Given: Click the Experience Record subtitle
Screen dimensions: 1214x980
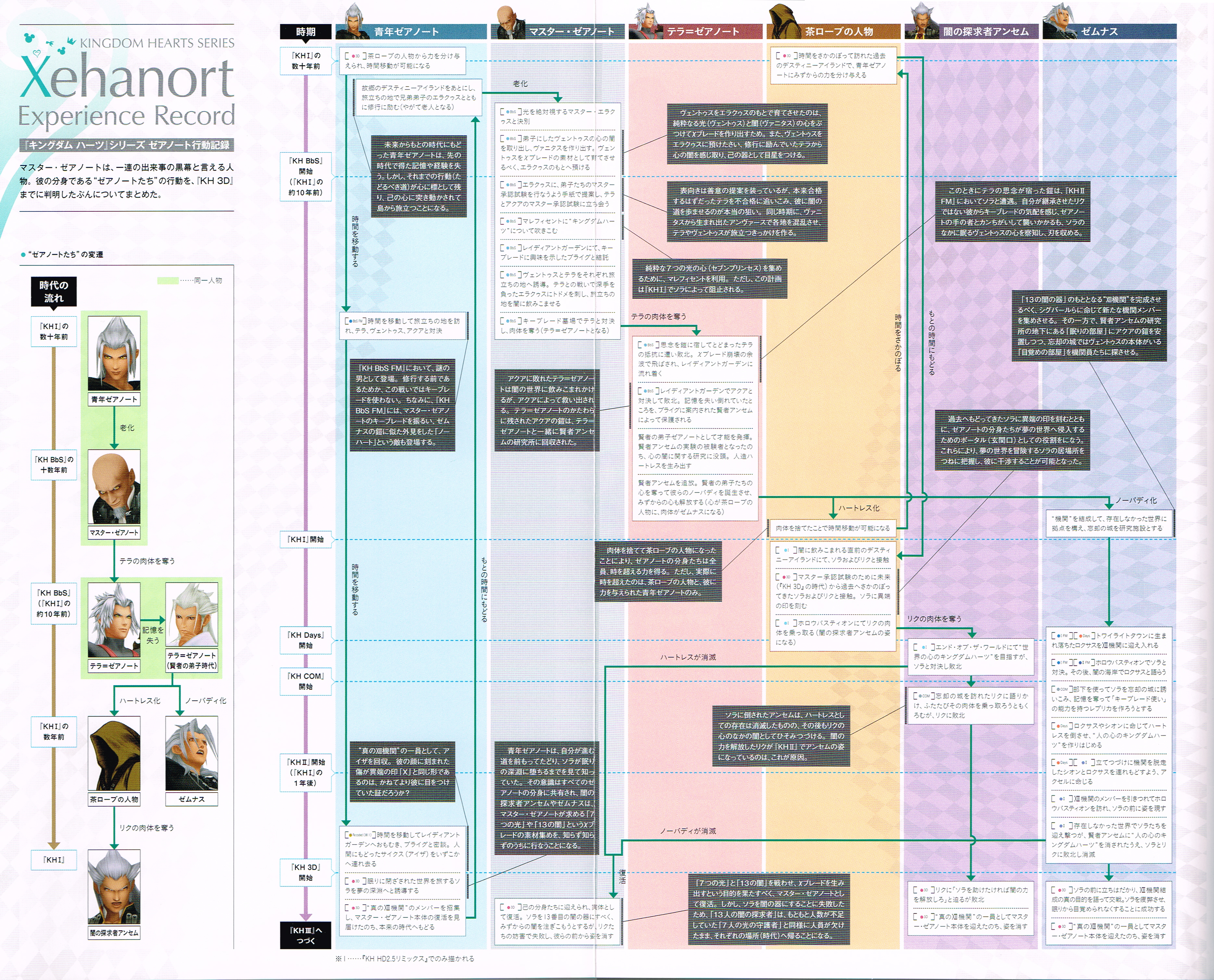Looking at the screenshot, I should [x=126, y=116].
